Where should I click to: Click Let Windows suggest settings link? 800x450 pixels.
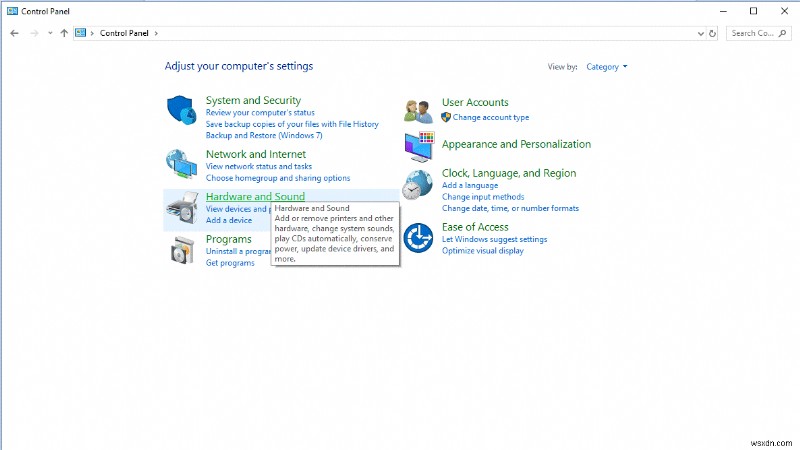[x=494, y=239]
